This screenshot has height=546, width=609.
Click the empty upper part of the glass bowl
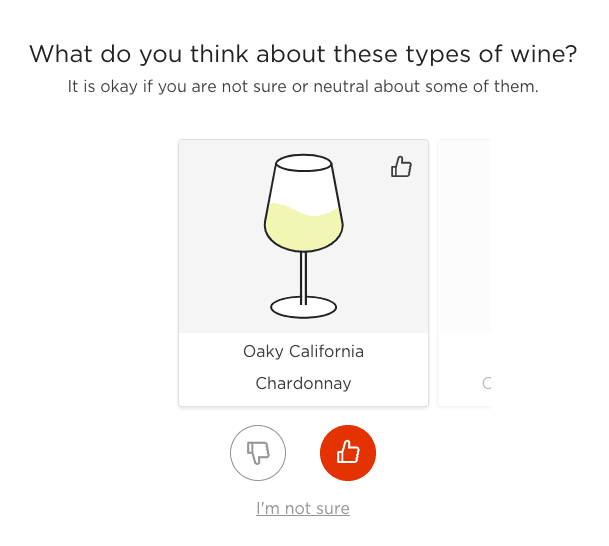point(303,185)
